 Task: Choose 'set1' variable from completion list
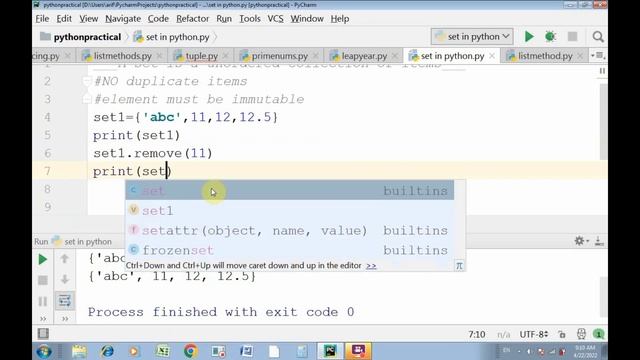point(289,211)
